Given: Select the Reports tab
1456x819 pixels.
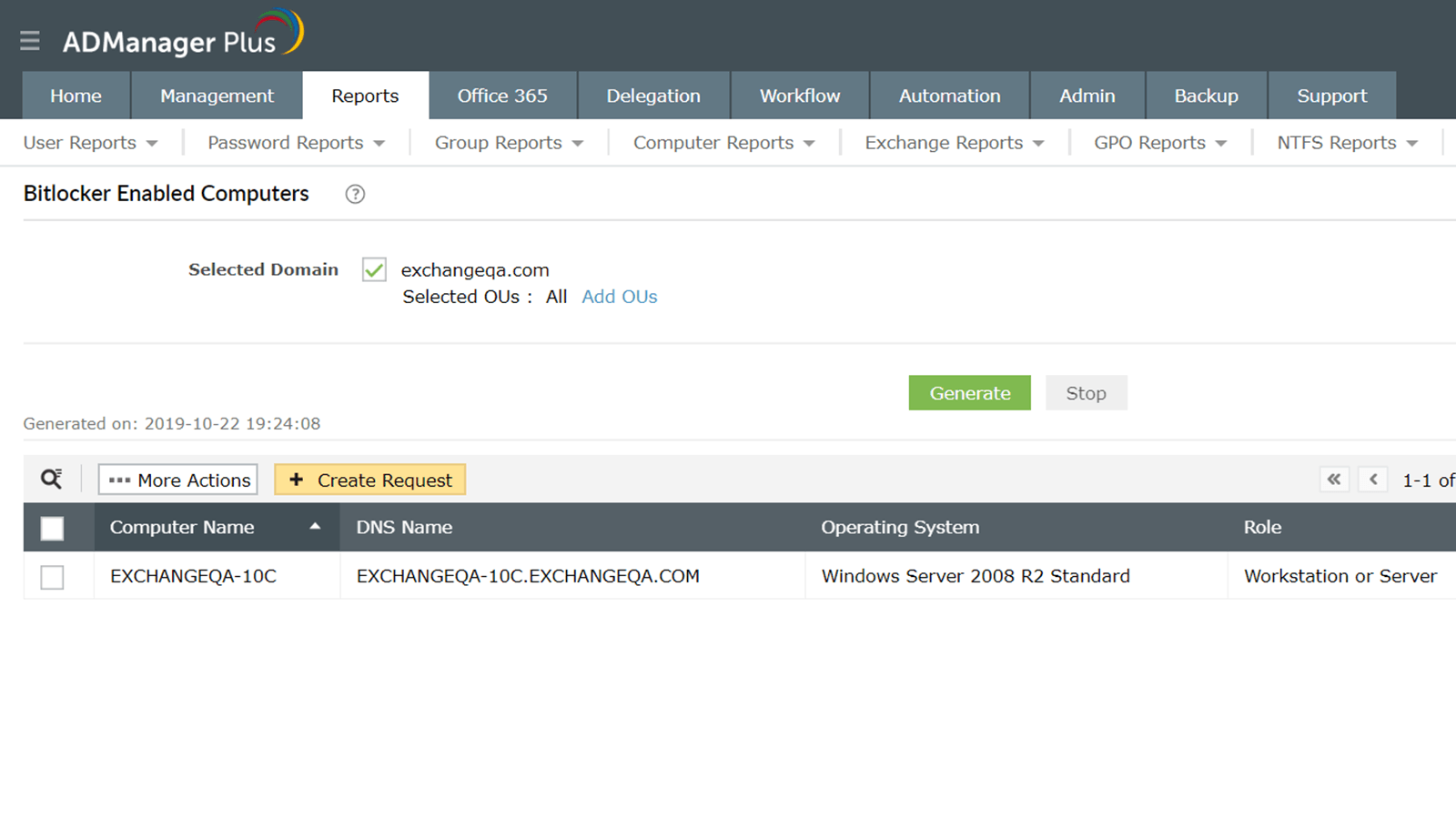Looking at the screenshot, I should pos(365,96).
